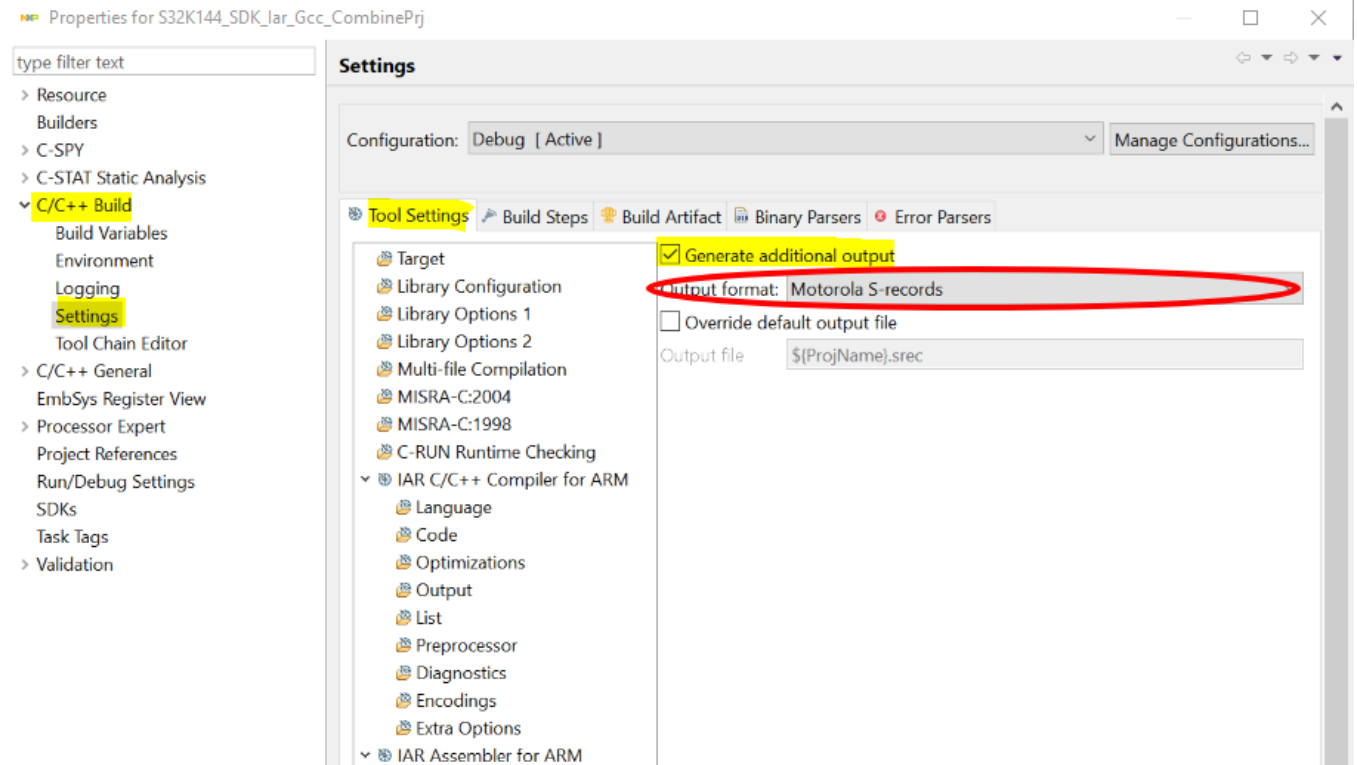Select Tool Chain Editor in the sidebar

(120, 343)
